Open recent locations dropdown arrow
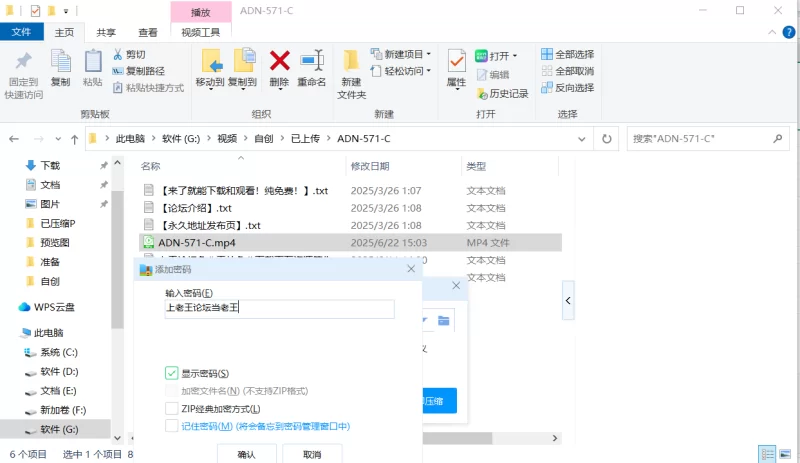 click(x=58, y=139)
